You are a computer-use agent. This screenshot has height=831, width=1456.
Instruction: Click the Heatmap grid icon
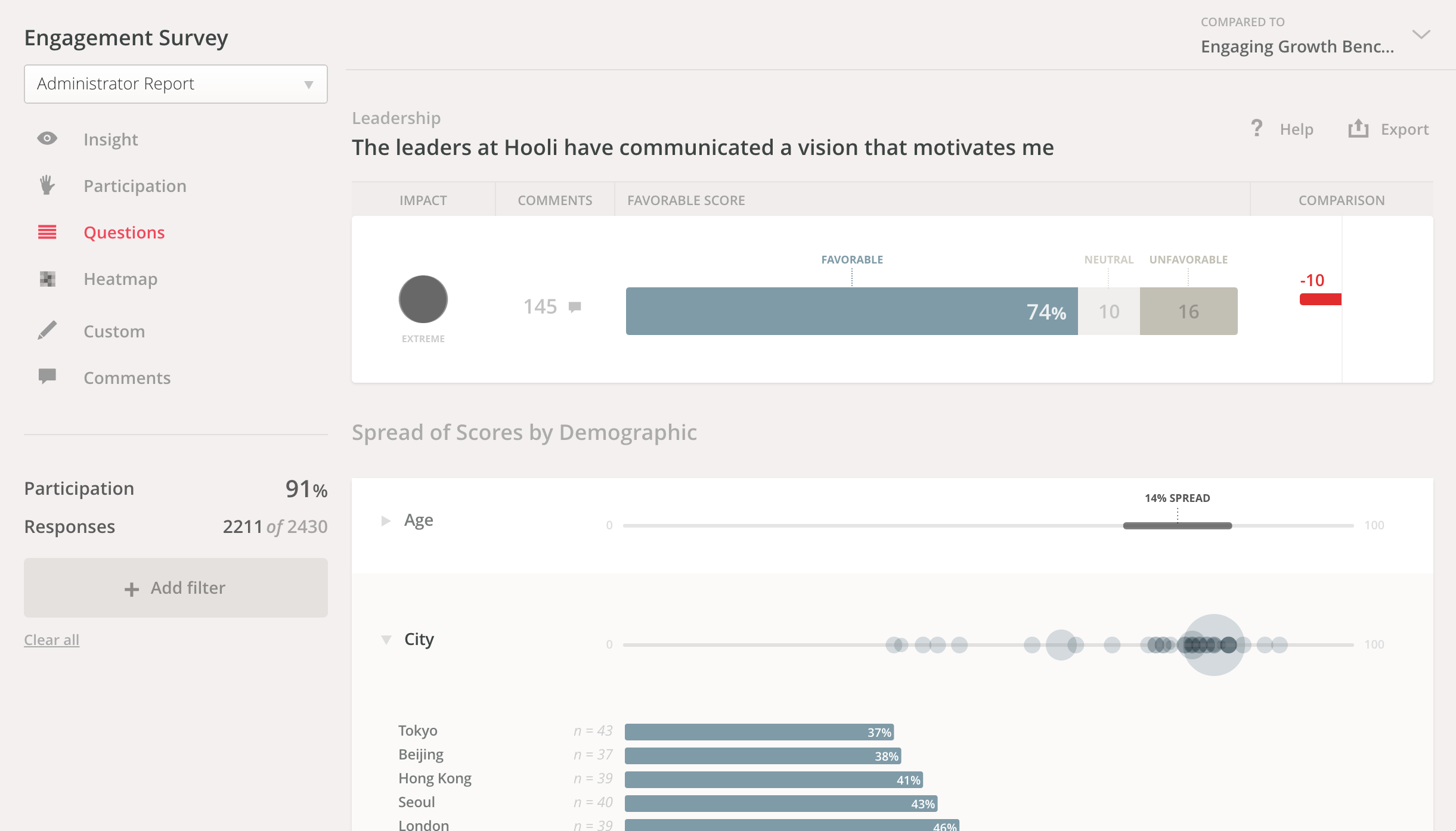(47, 278)
